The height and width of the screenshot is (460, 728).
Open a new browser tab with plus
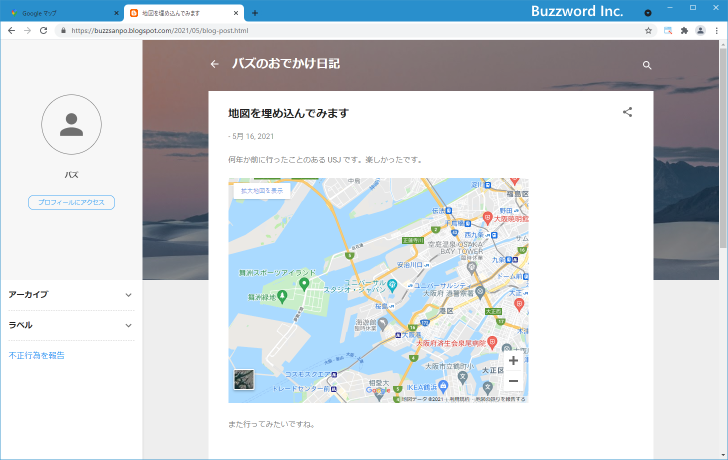pos(255,13)
